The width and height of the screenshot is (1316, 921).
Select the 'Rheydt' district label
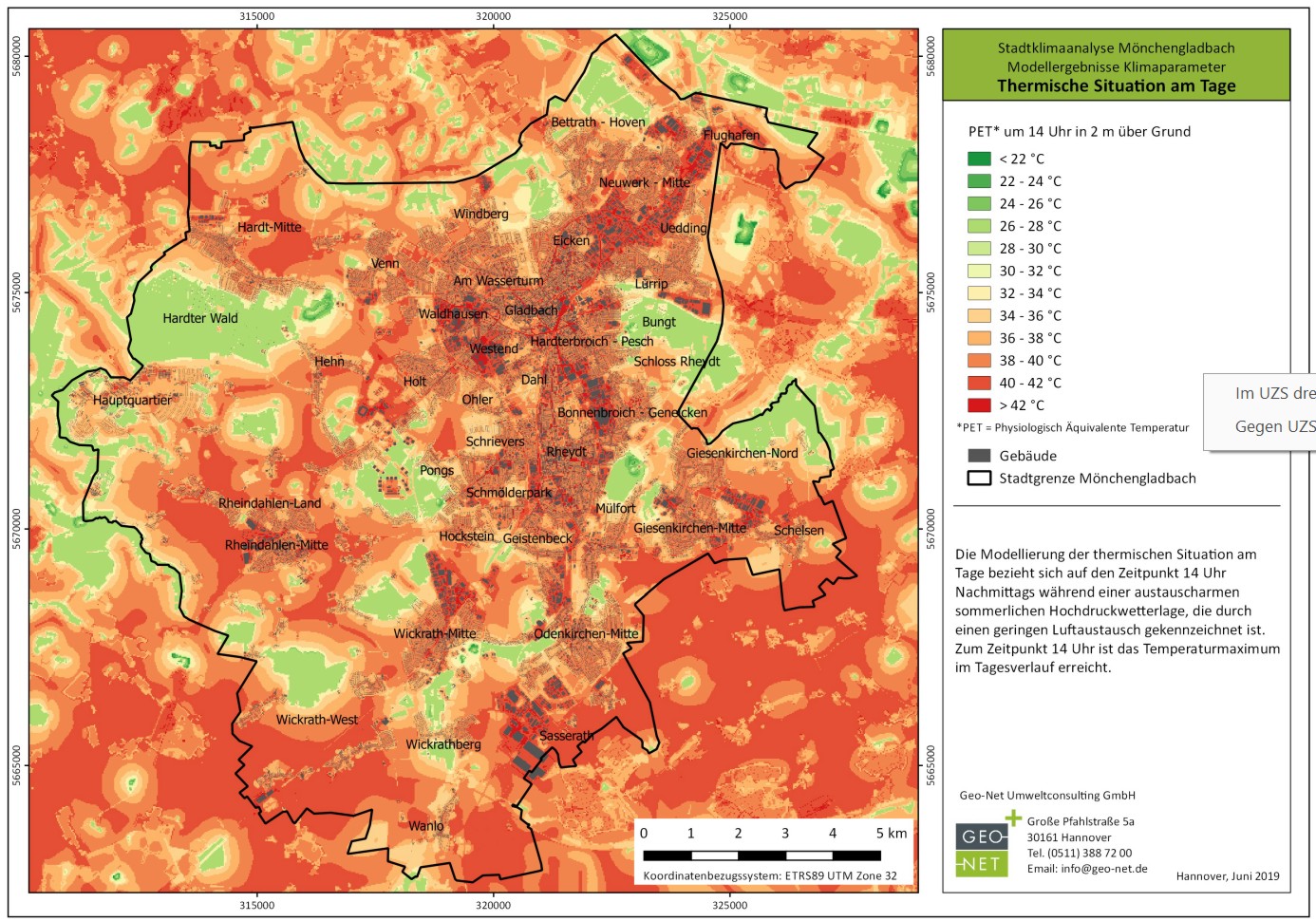point(566,452)
